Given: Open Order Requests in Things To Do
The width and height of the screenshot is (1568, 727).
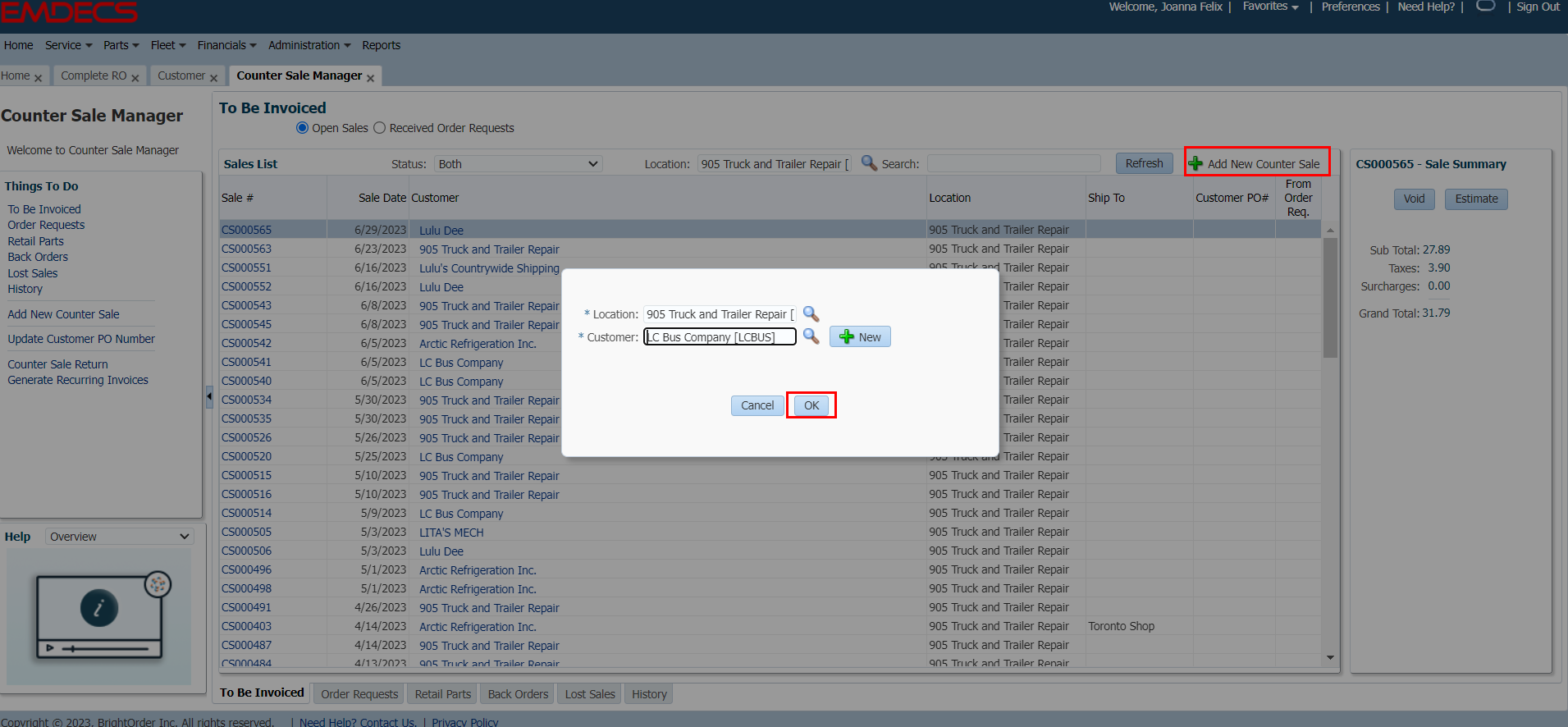Looking at the screenshot, I should [46, 225].
